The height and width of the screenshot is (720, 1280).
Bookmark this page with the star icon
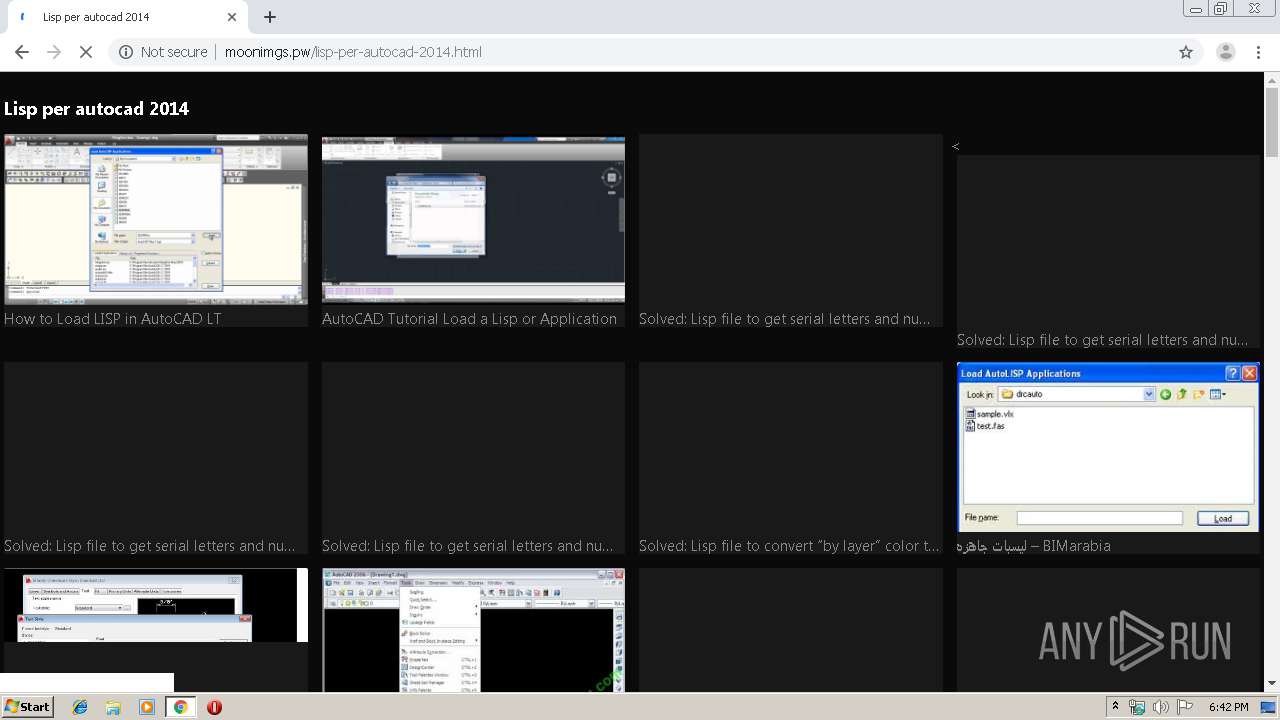tap(1186, 52)
